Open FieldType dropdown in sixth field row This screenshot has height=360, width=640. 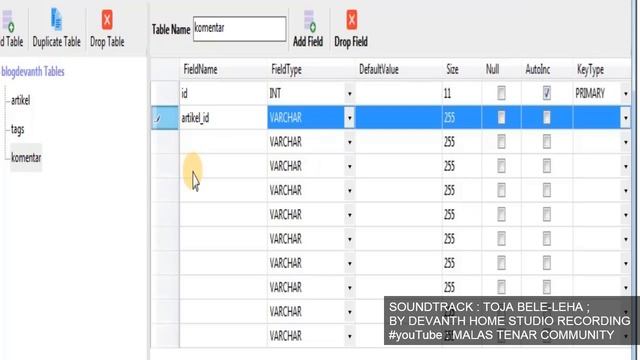pos(349,215)
